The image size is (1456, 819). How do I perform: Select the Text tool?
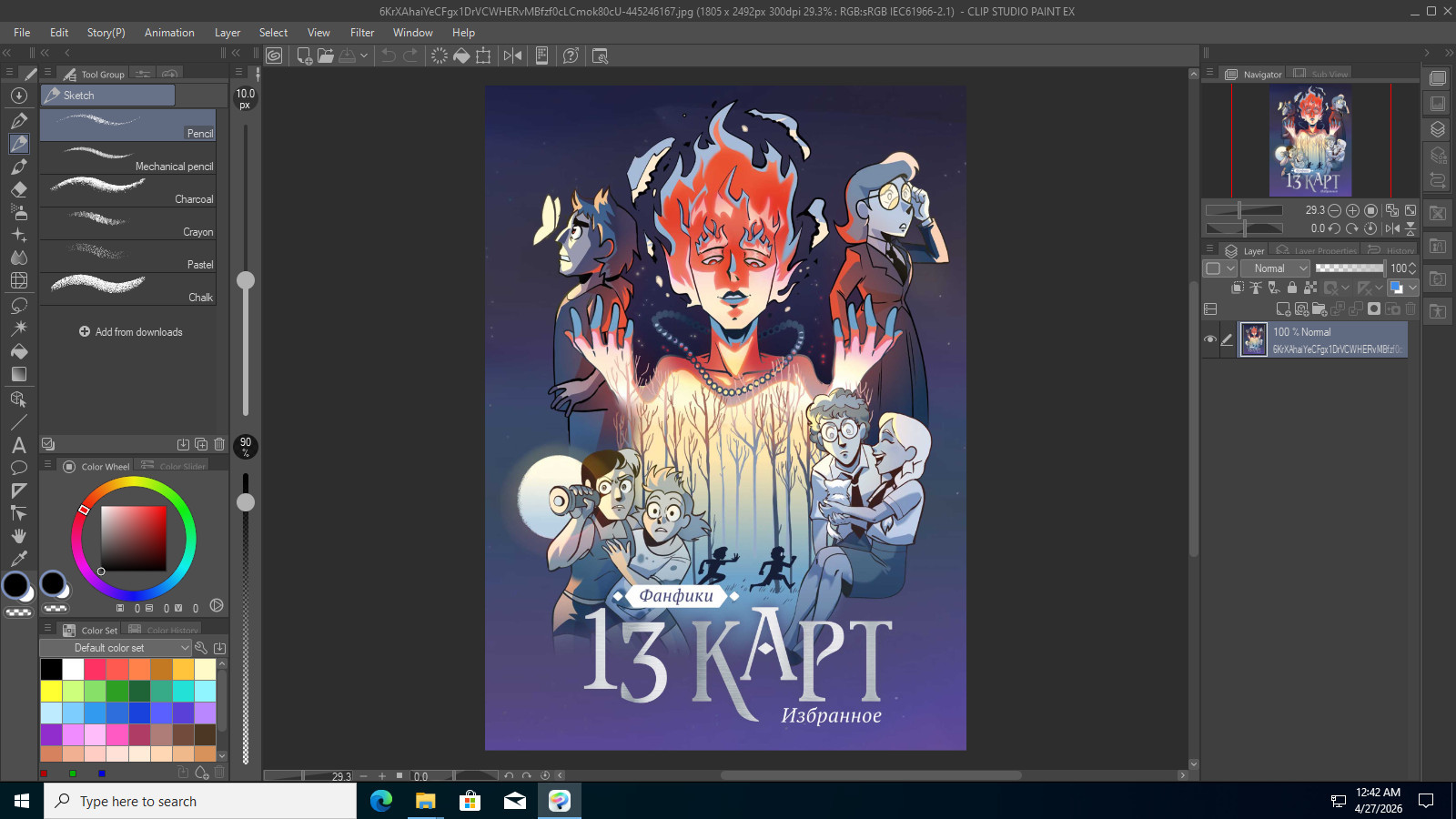pos(18,445)
